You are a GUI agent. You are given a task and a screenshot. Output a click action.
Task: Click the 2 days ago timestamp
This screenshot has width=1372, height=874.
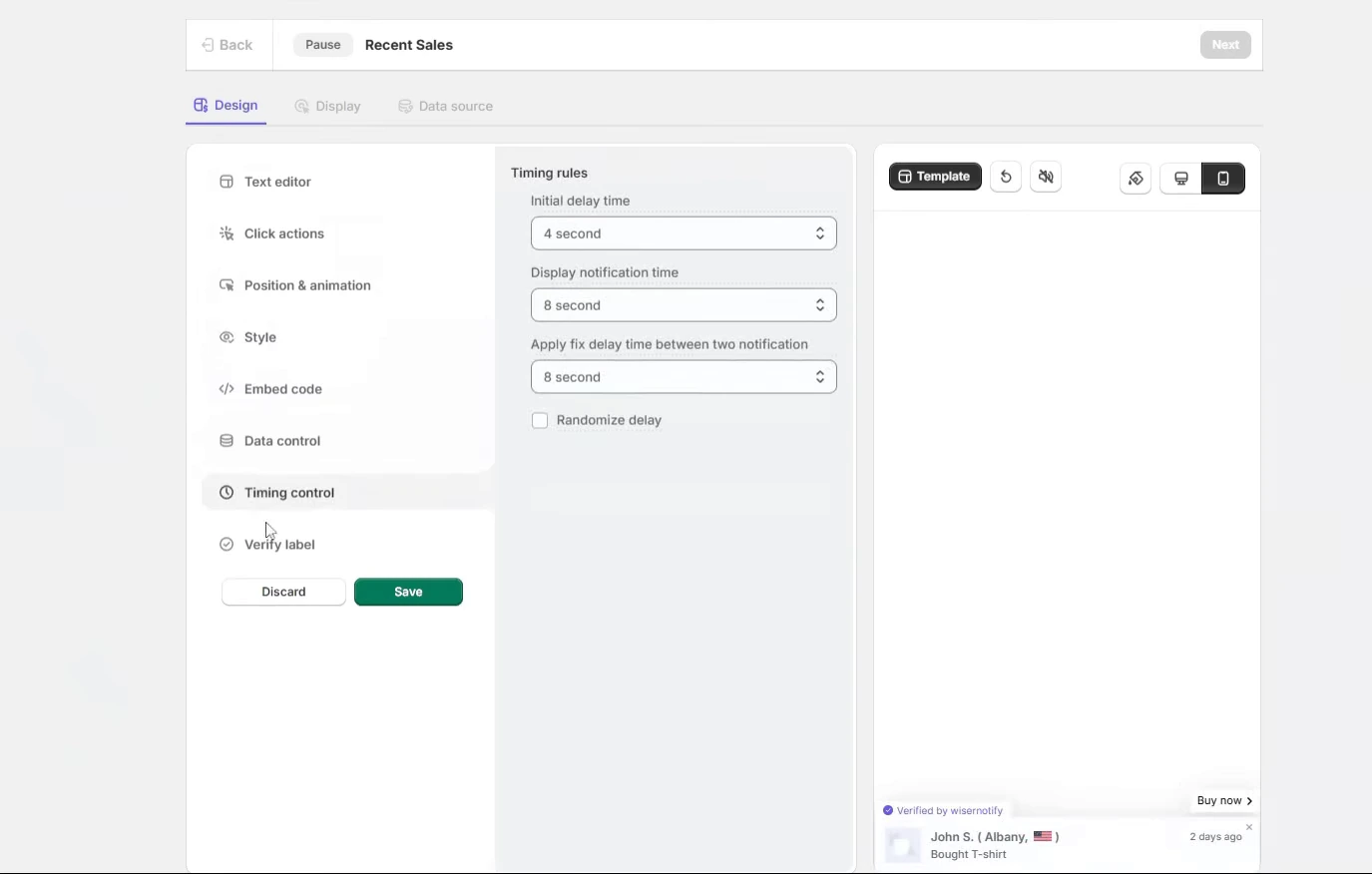pos(1215,836)
